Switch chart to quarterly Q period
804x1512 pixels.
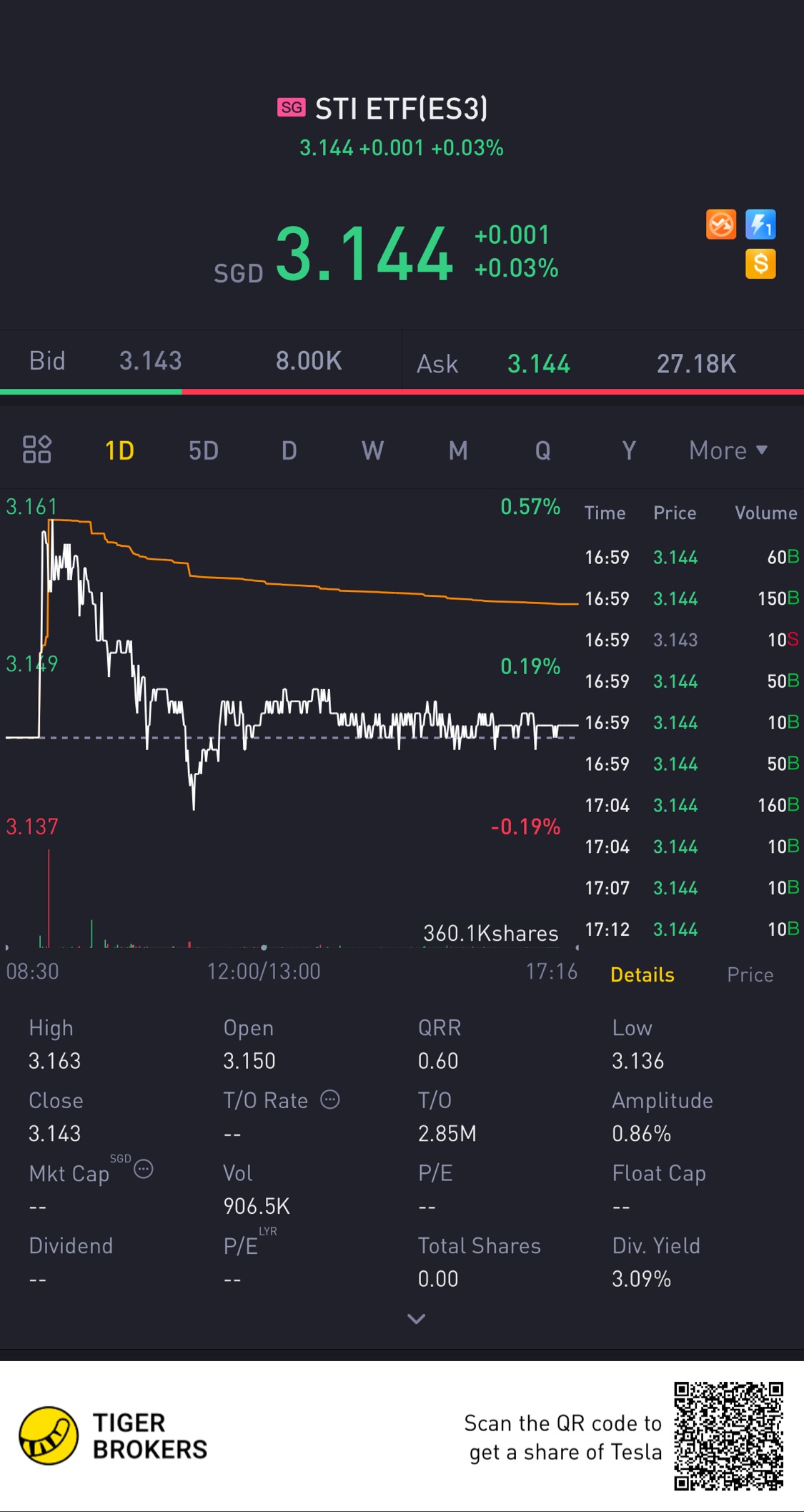pyautogui.click(x=543, y=450)
